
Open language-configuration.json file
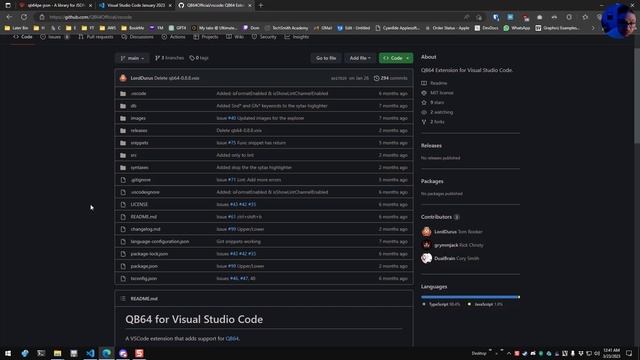(x=160, y=241)
